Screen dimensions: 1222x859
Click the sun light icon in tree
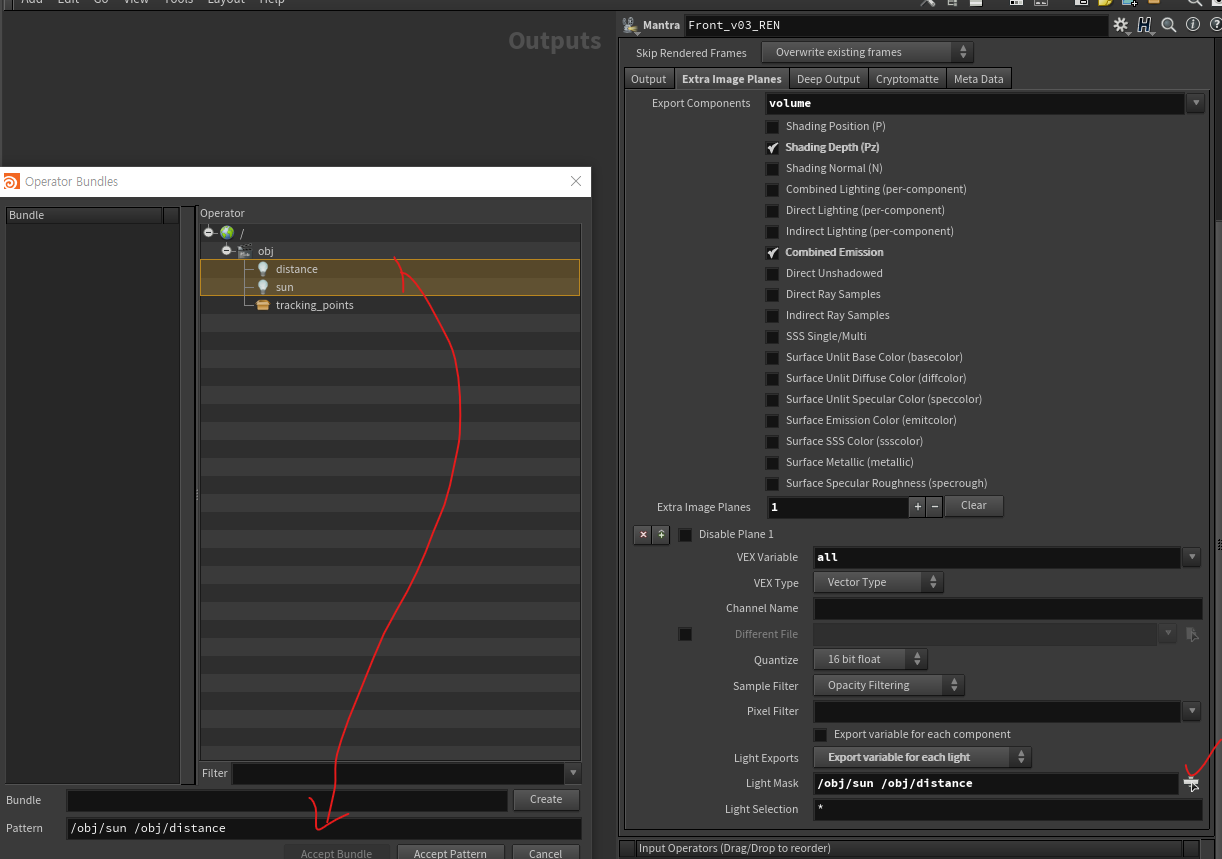263,287
